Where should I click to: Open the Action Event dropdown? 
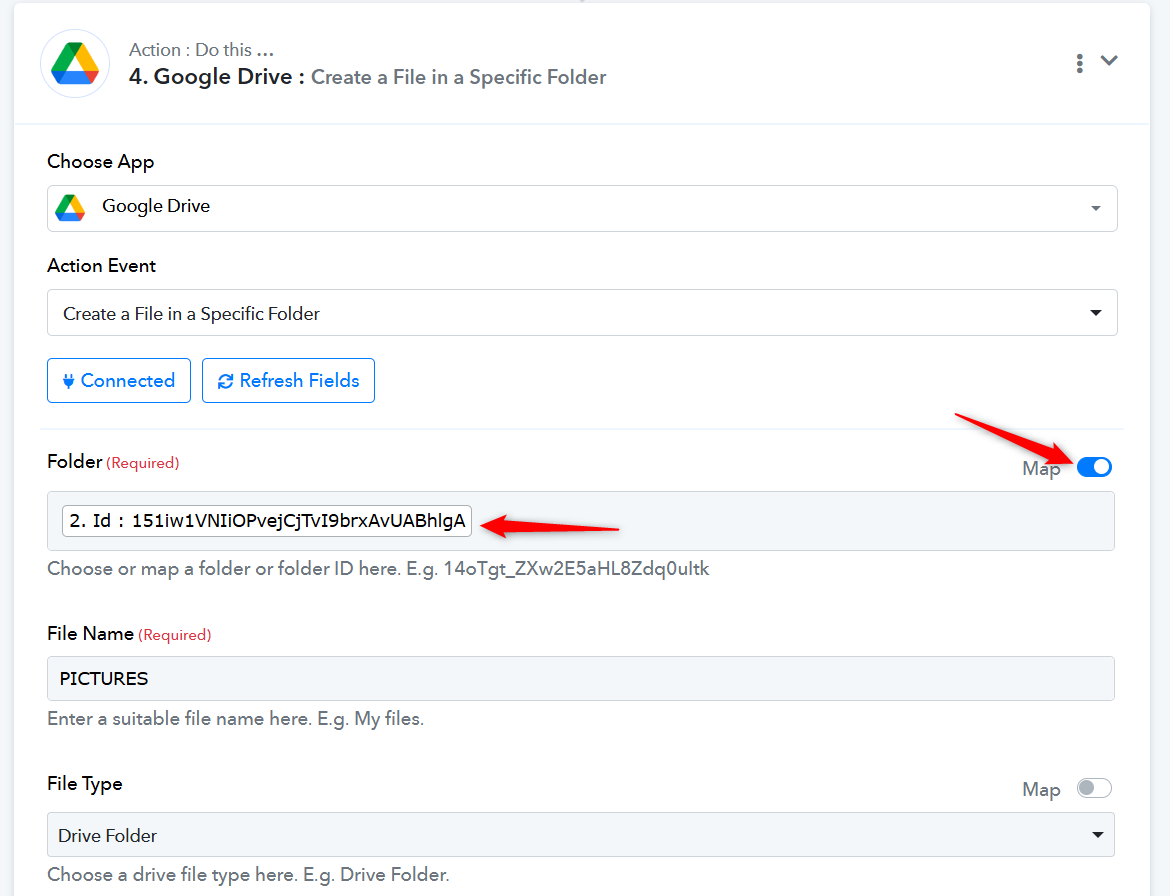click(582, 313)
